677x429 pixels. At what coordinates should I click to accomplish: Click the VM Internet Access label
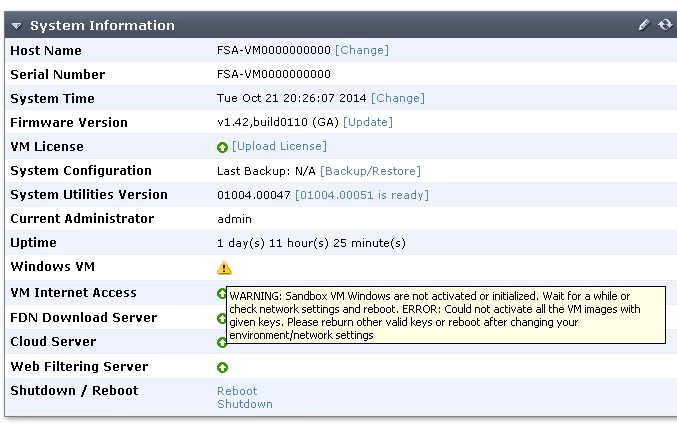[73, 293]
